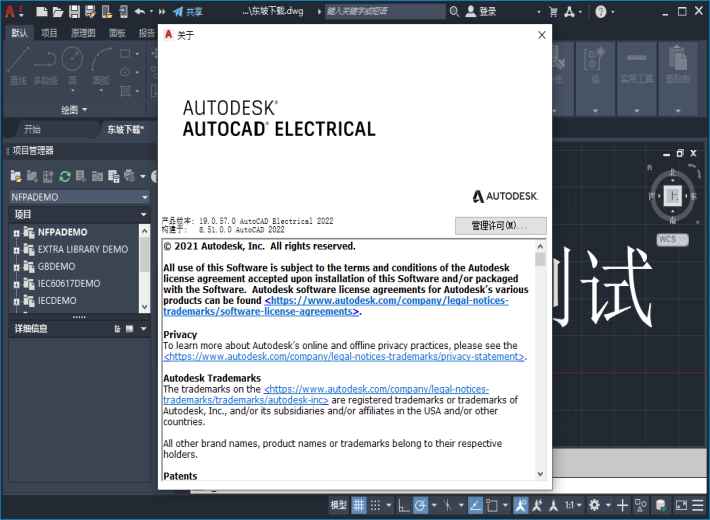The height and width of the screenshot is (520, 710).
Task: Expand the NFPADEMO project tree node
Action: point(16,233)
